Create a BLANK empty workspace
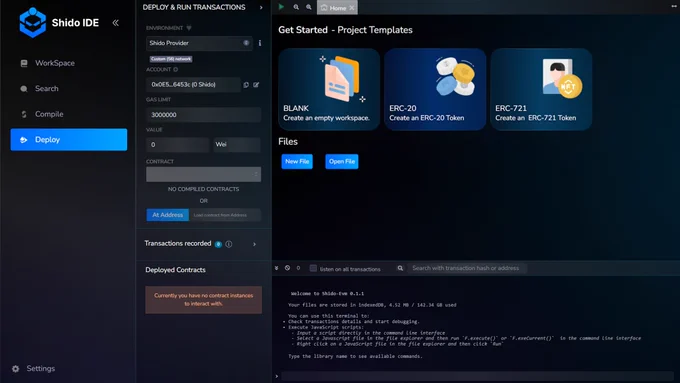The width and height of the screenshot is (680, 383). [329, 89]
